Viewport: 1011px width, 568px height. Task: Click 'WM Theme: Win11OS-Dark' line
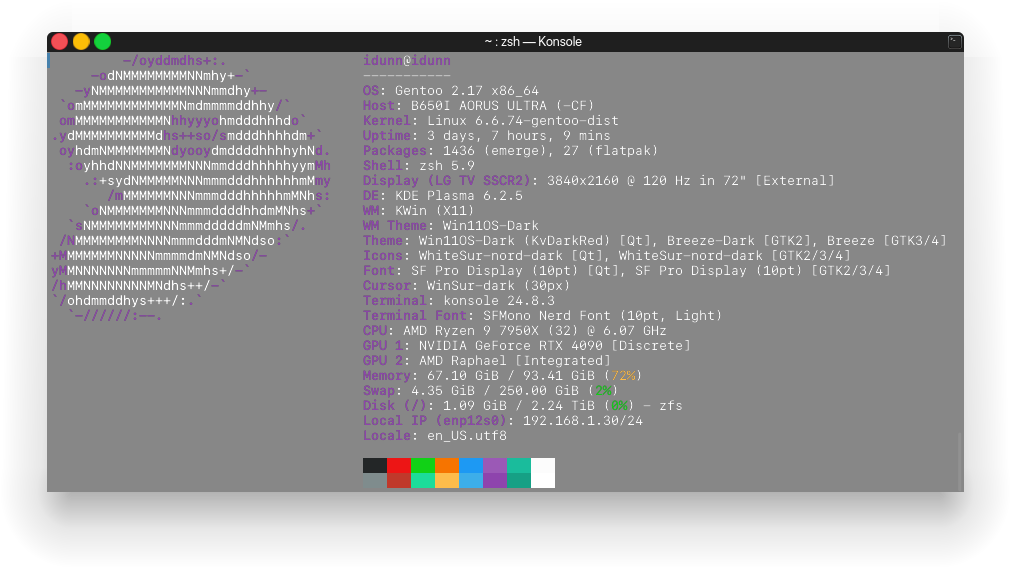click(x=451, y=226)
